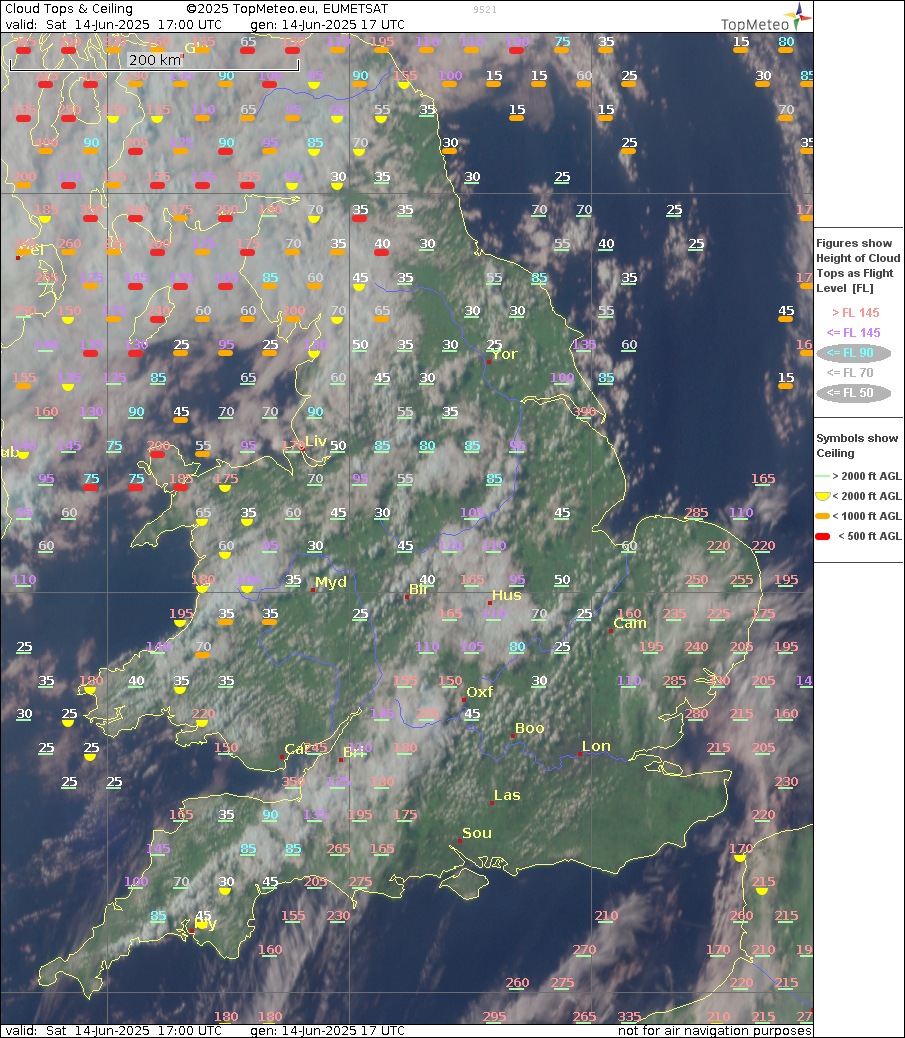Click the 'Symbols show Ceiling' legend heading
The width and height of the screenshot is (905, 1038).
coord(857,446)
